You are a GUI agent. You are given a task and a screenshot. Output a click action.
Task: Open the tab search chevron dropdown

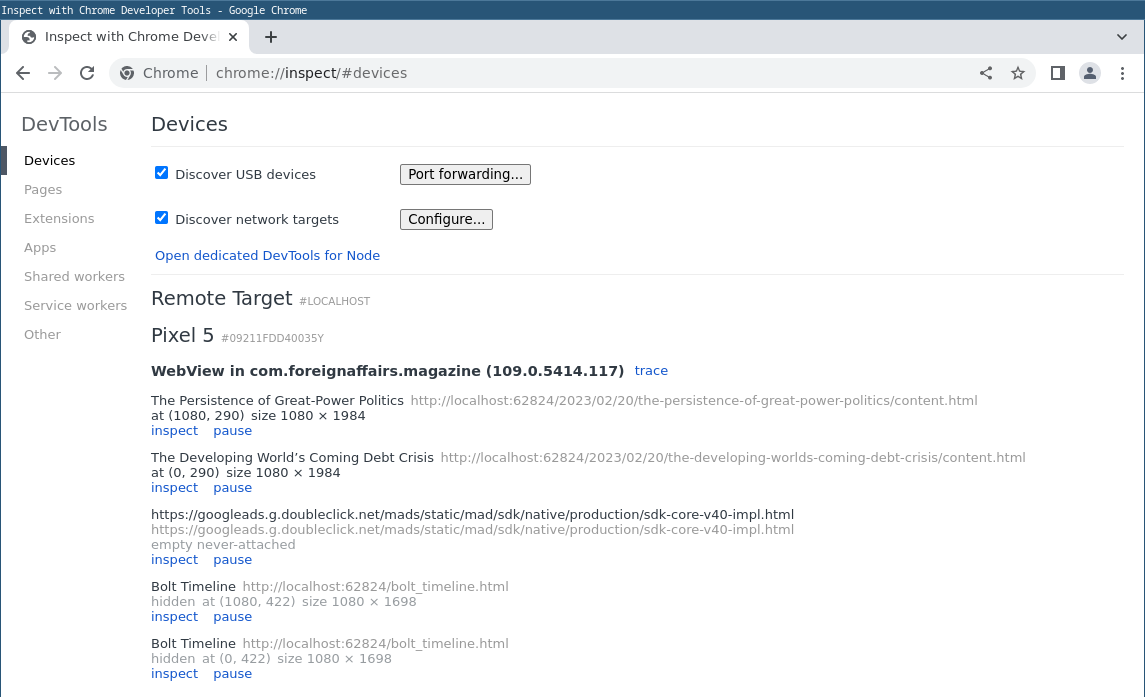pyautogui.click(x=1122, y=36)
